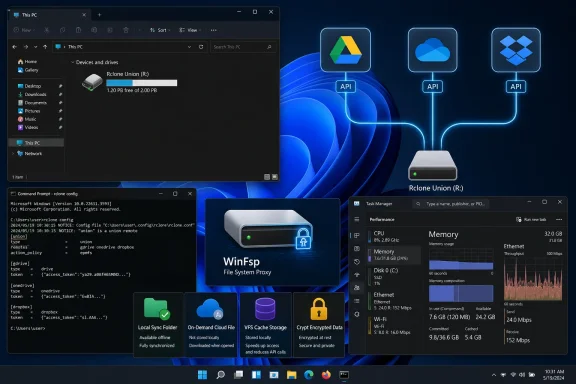Switch to details view in File Explorer status bar
The width and height of the screenshot is (576, 384).
point(267,177)
